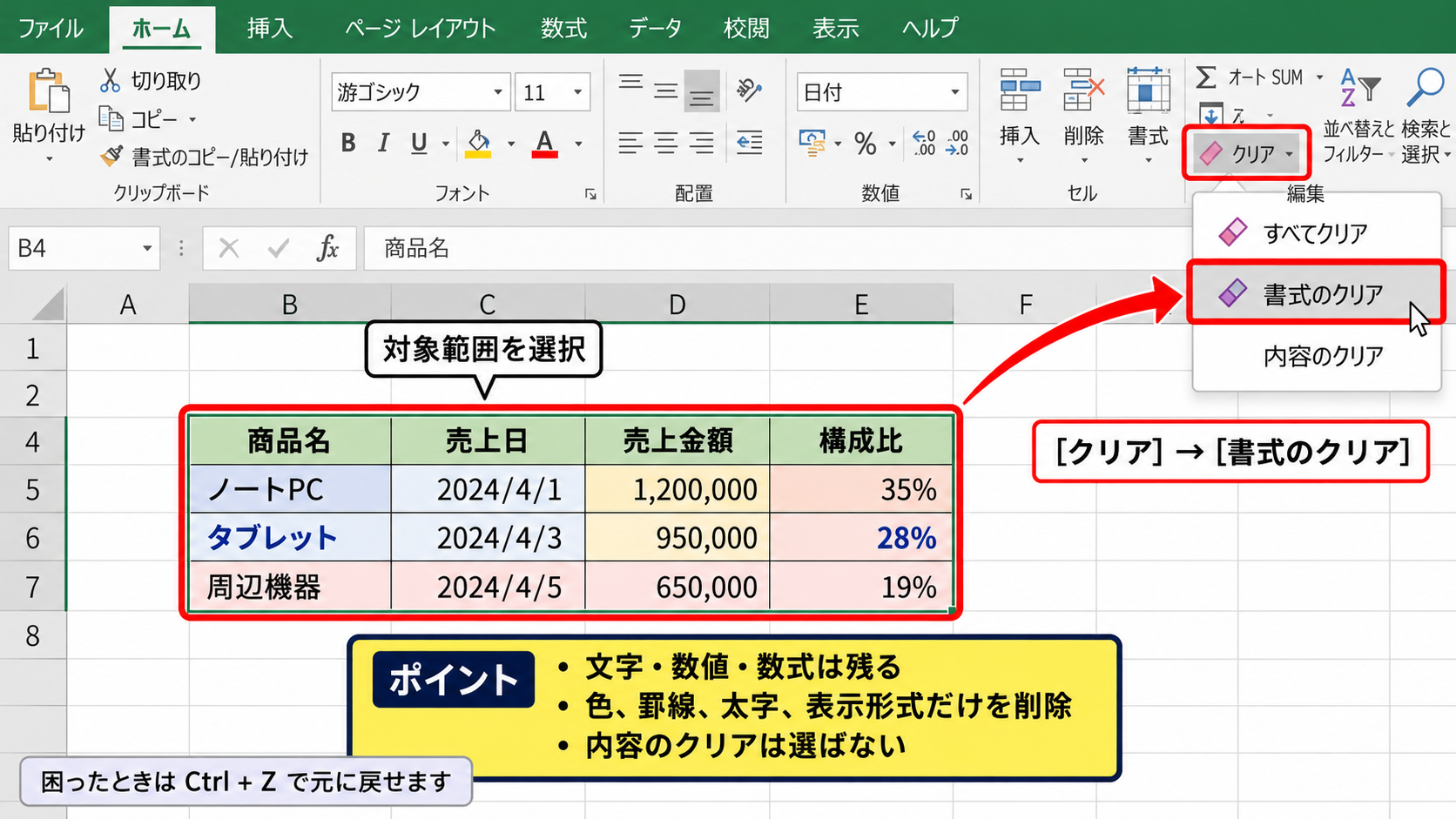Screen dimensions: 1456x819
Task: Toggle Underline formatting button
Action: [x=419, y=143]
